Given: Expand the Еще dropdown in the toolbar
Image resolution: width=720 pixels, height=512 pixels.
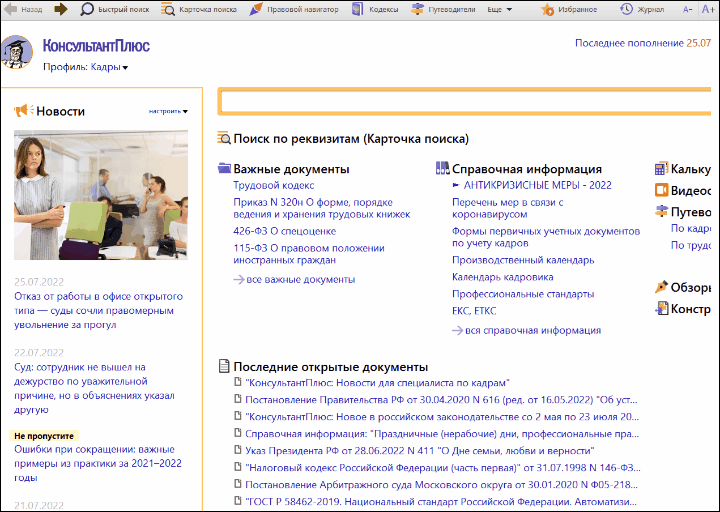Looking at the screenshot, I should 500,9.
